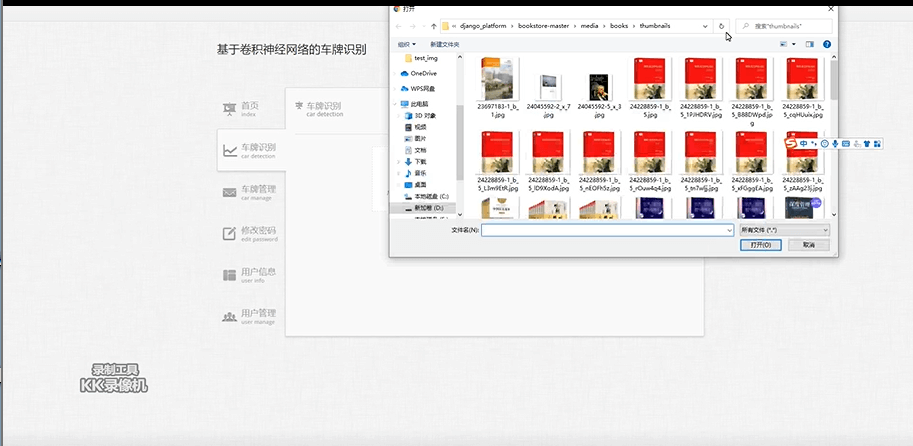Select 新加卷 (D:) drive
The image size is (913, 446).
coord(423,208)
